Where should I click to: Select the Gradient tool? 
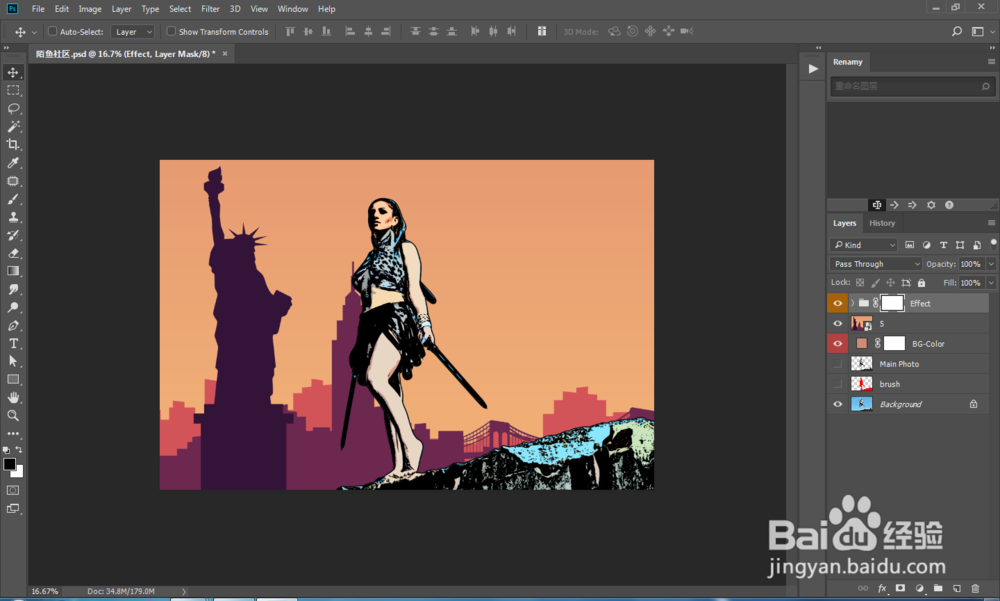13,271
